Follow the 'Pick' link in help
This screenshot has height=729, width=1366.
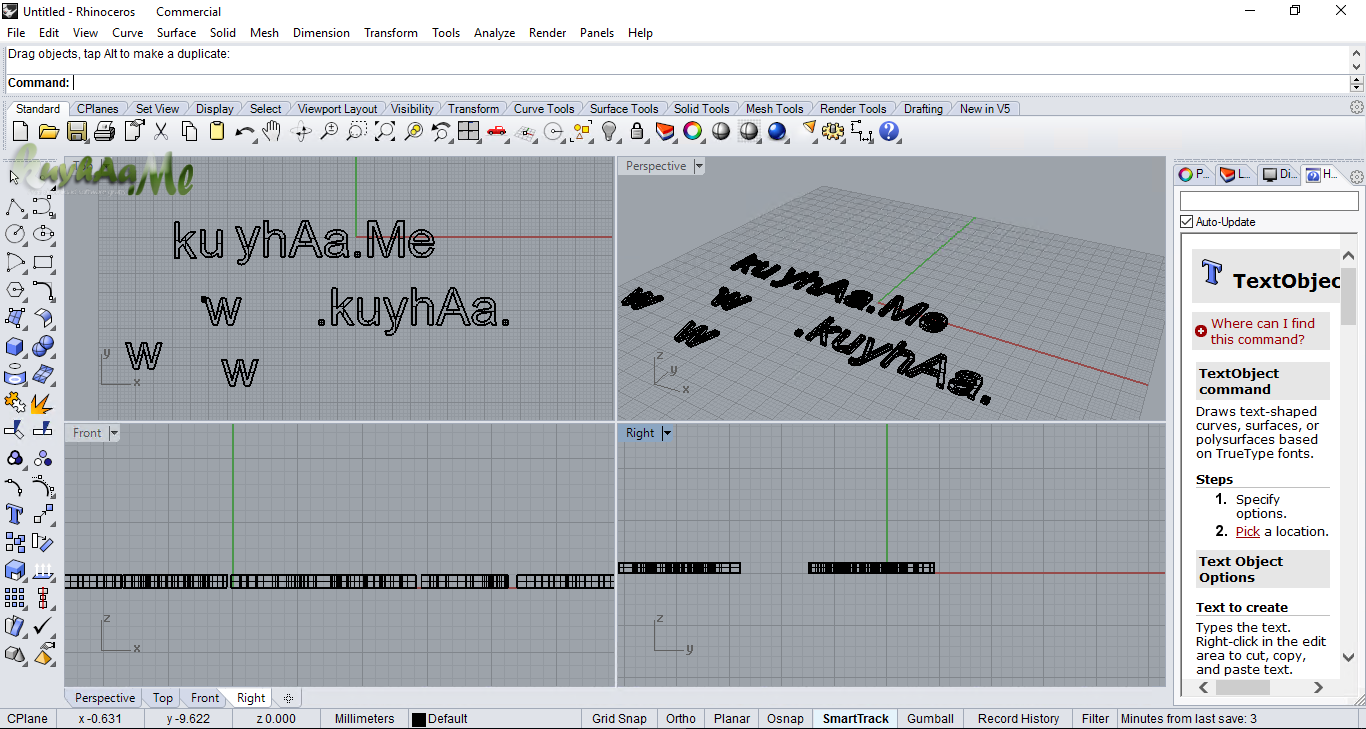(1248, 531)
